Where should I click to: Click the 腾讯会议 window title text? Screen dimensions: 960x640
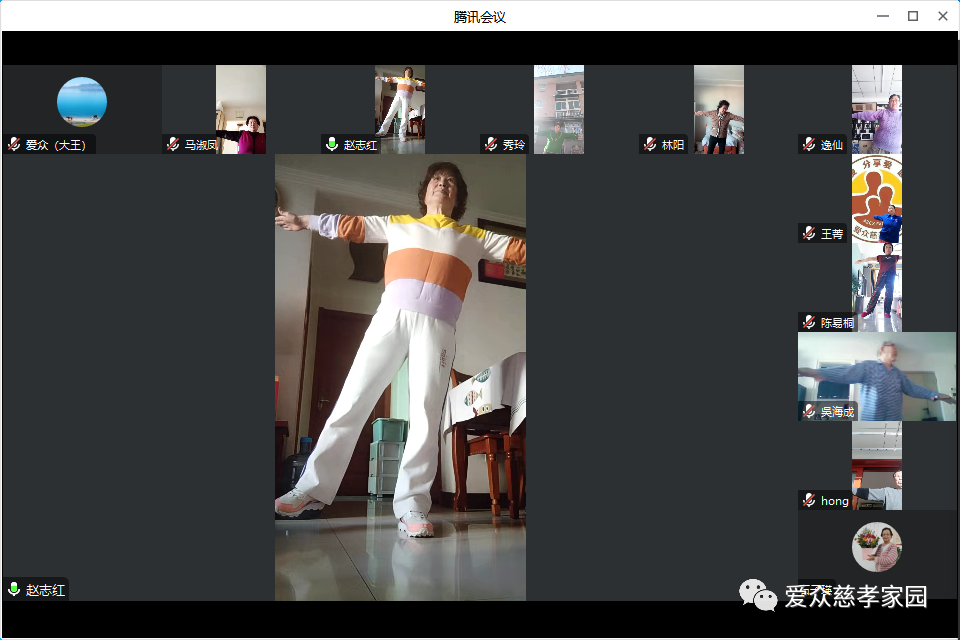(480, 17)
